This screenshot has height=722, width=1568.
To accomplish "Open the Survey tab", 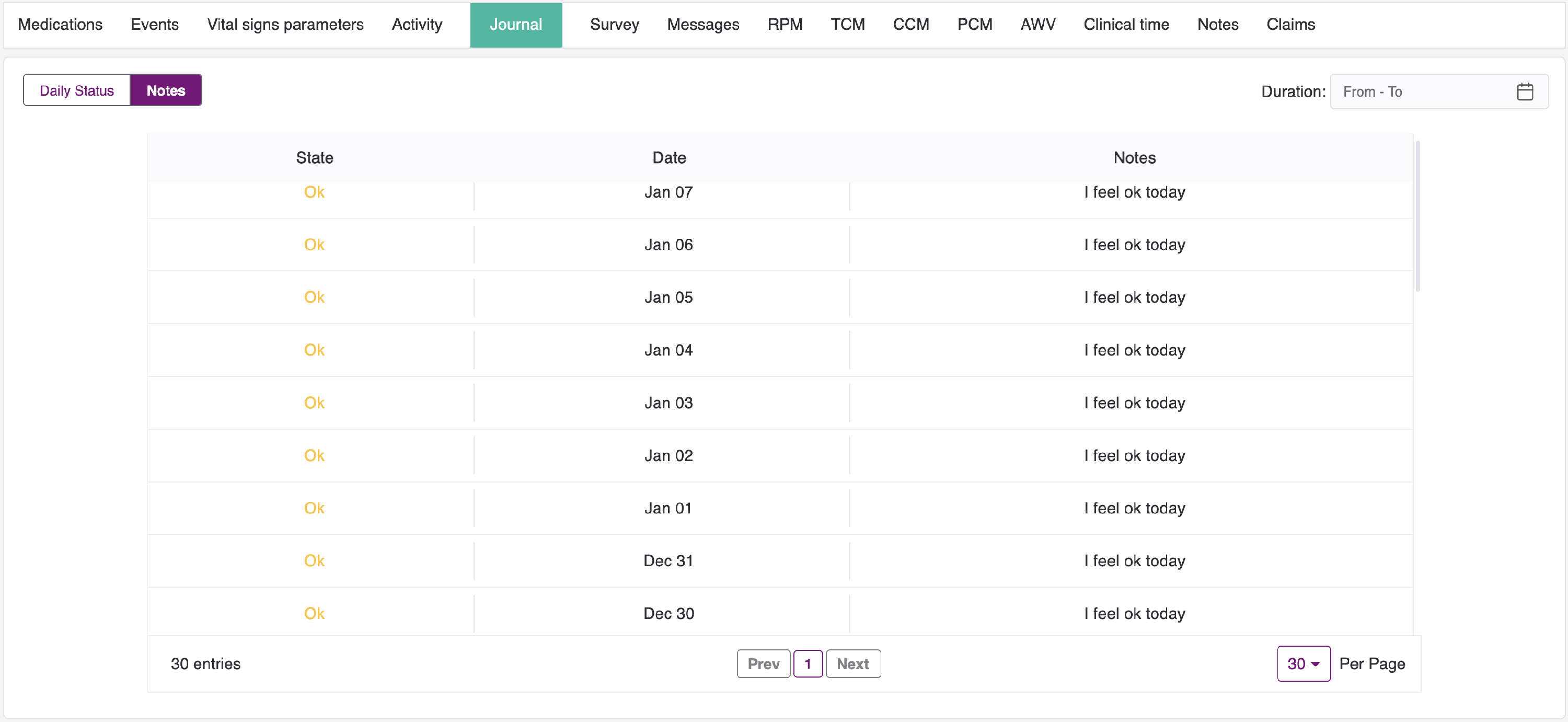I will (614, 25).
